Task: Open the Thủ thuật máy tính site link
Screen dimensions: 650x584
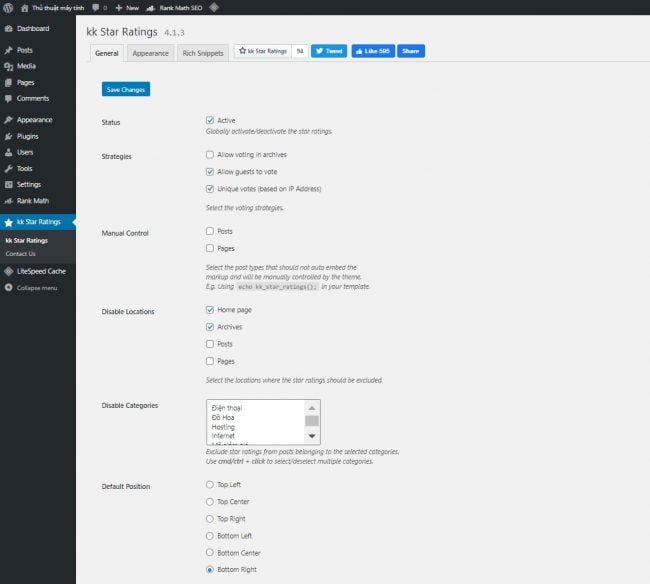Action: (x=58, y=8)
